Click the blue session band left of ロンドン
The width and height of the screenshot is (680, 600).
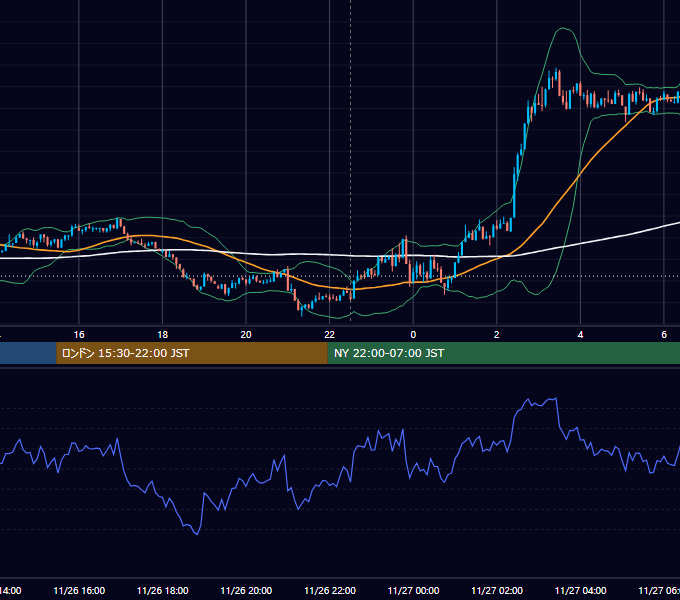click(x=28, y=353)
